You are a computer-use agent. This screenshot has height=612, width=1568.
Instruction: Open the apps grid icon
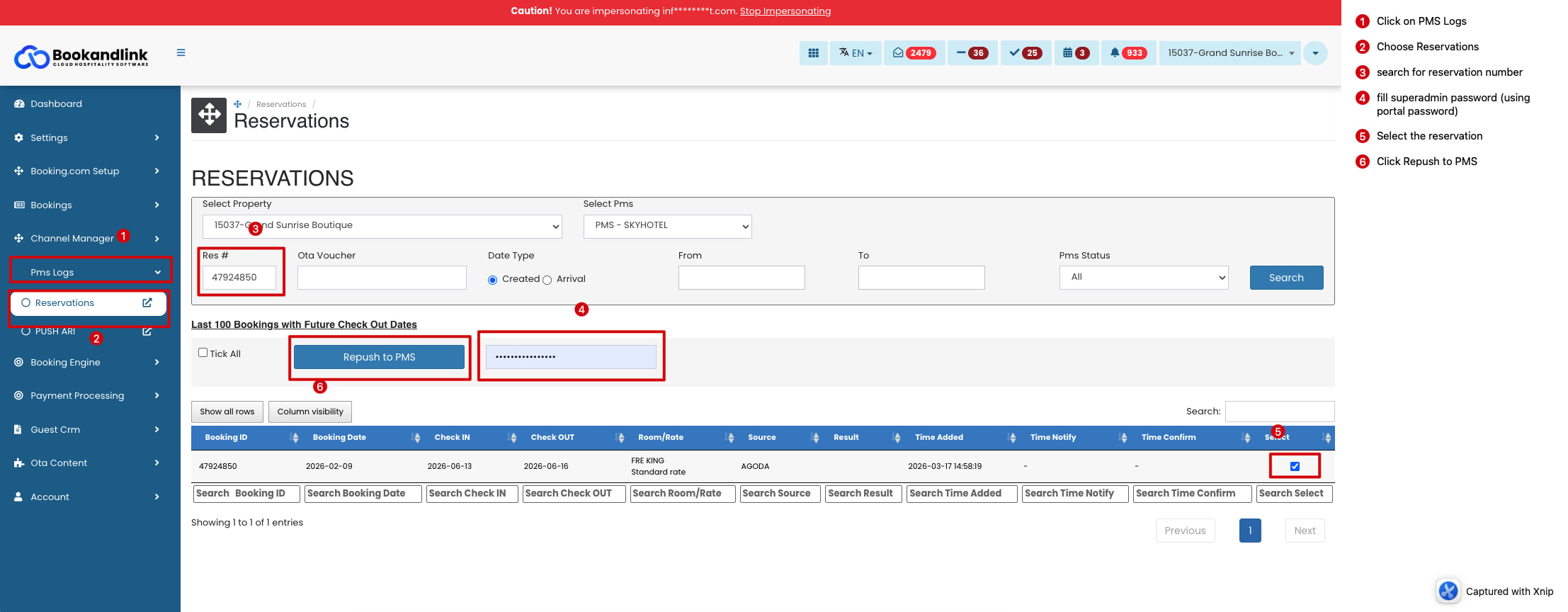(813, 53)
